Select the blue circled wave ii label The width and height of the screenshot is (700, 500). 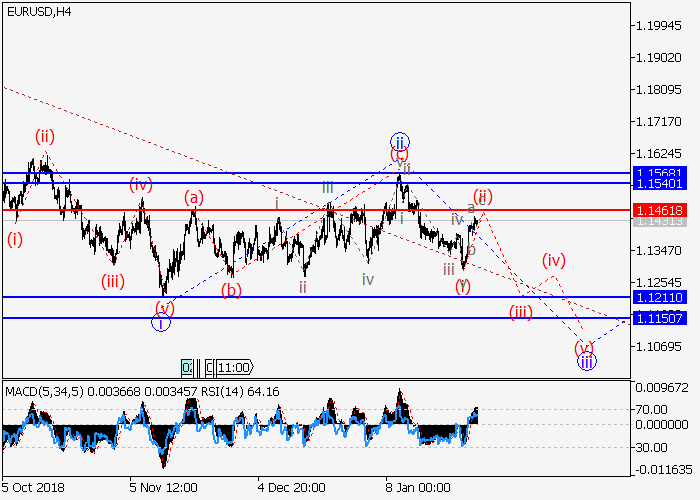399,141
